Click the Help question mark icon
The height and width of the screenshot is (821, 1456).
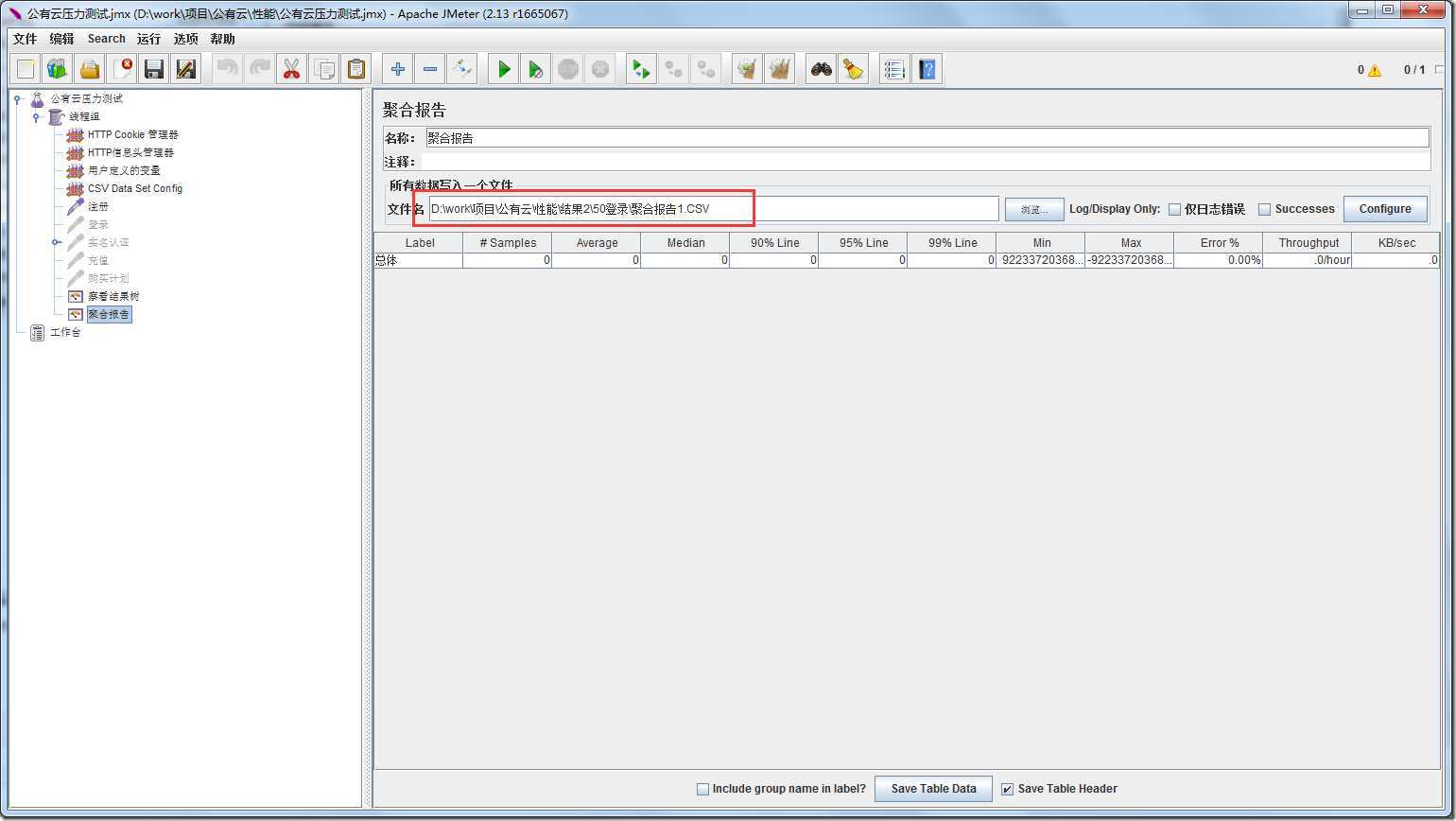[x=927, y=69]
